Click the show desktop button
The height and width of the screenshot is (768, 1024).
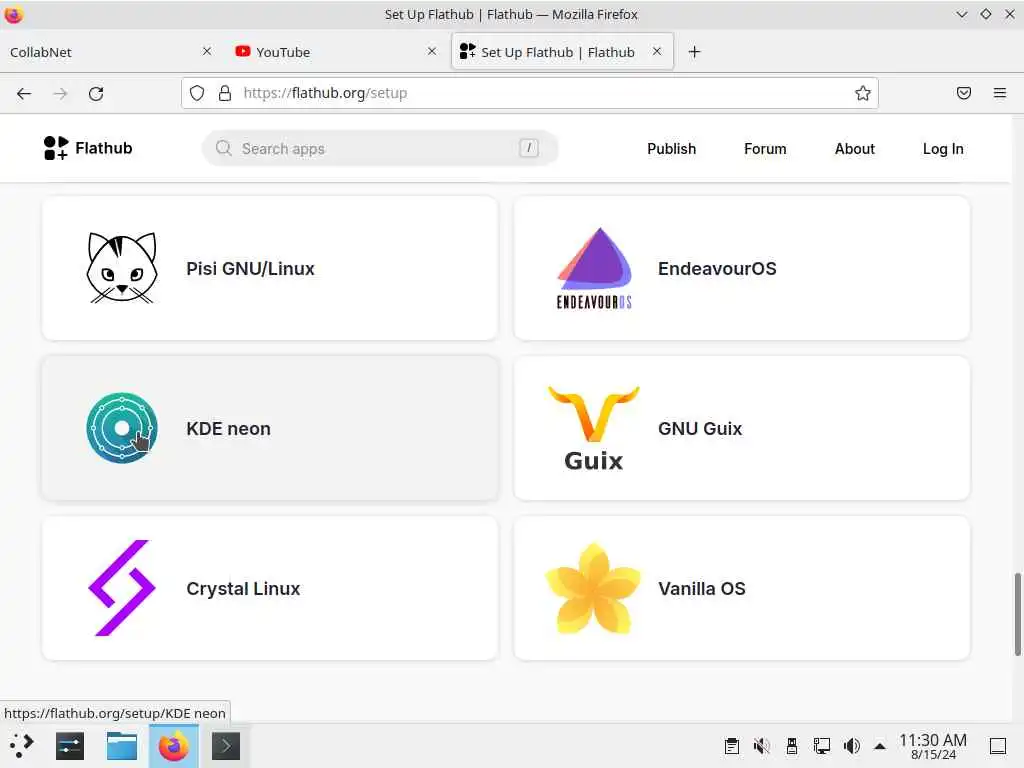tap(998, 746)
